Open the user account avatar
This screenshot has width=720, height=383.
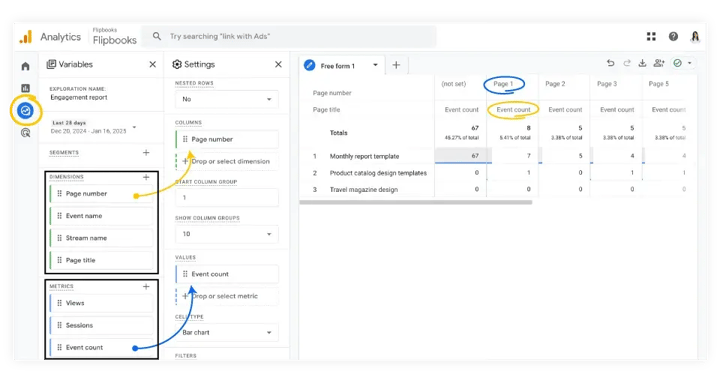click(x=695, y=37)
